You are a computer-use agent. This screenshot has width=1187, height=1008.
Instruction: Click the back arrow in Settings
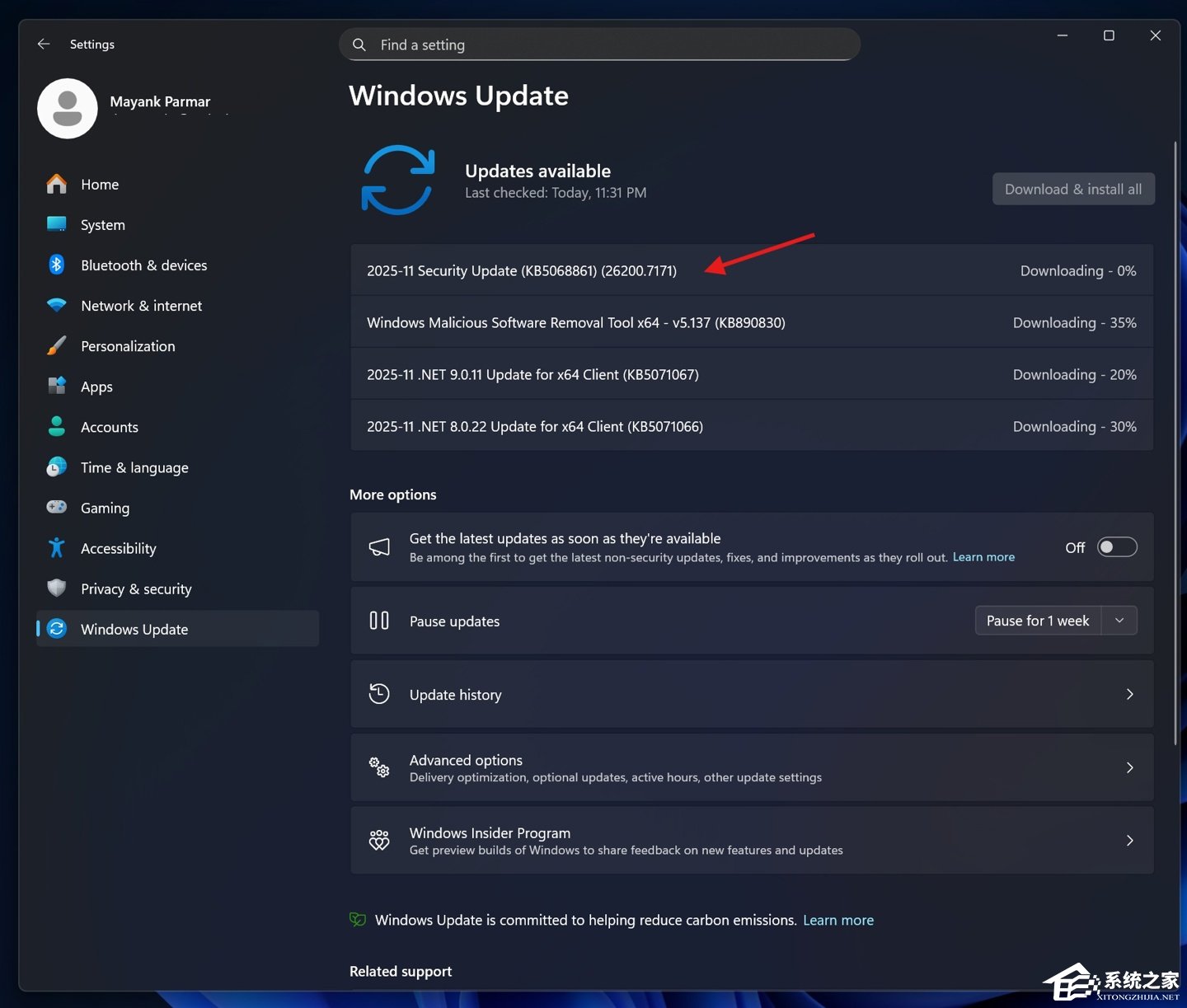coord(43,44)
